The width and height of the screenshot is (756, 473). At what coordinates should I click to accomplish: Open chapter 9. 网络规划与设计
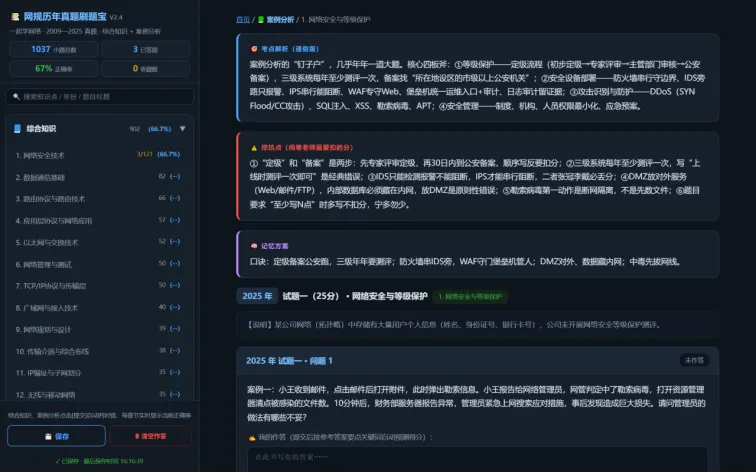pos(99,329)
